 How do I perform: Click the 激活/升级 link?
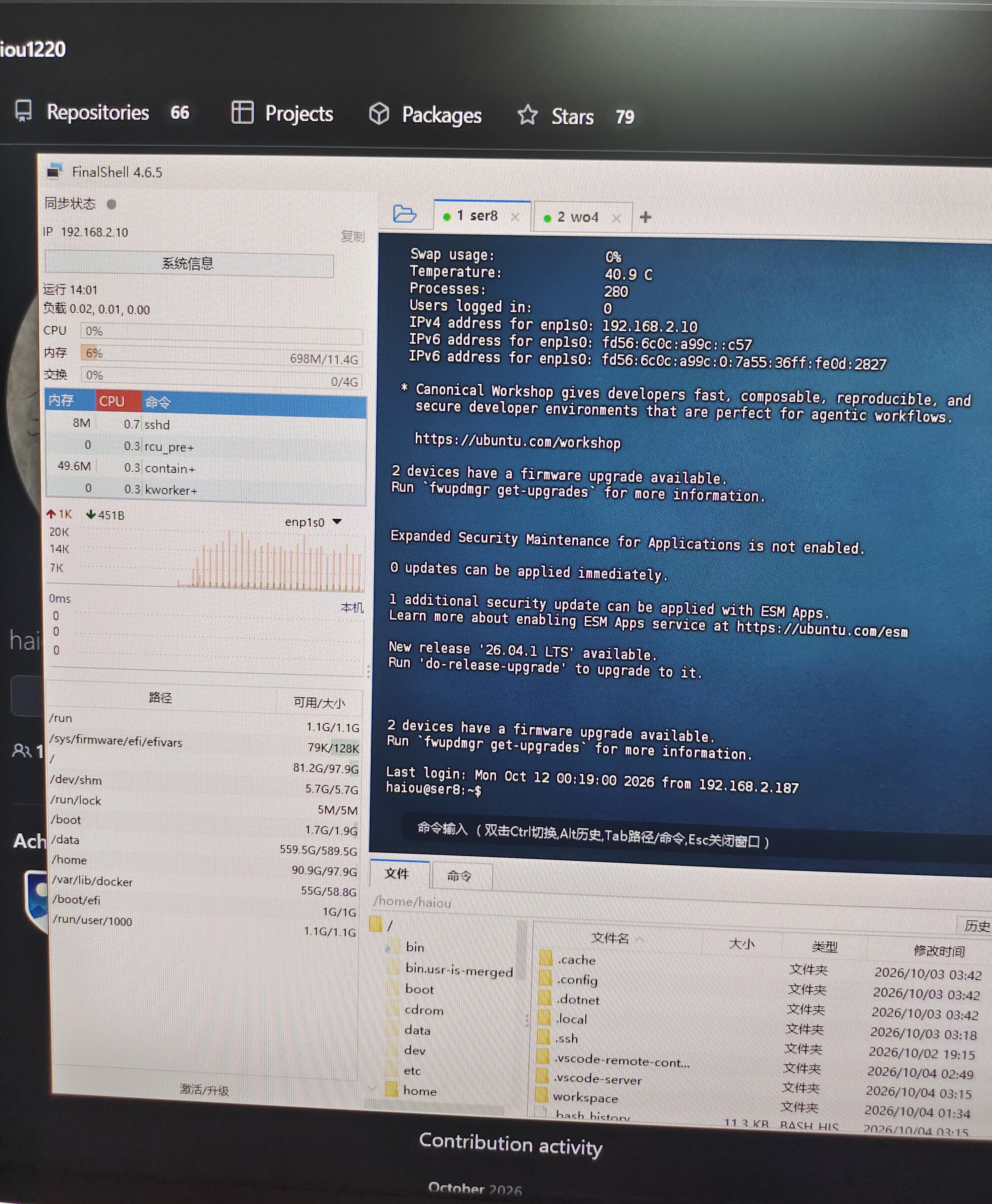coord(205,1090)
